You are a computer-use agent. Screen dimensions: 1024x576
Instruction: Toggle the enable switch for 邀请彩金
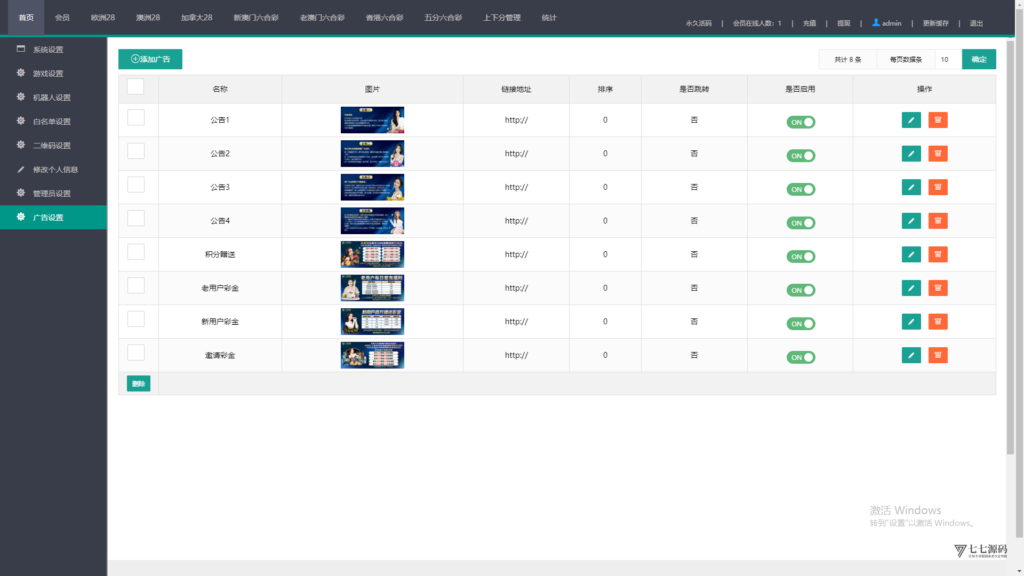point(800,357)
